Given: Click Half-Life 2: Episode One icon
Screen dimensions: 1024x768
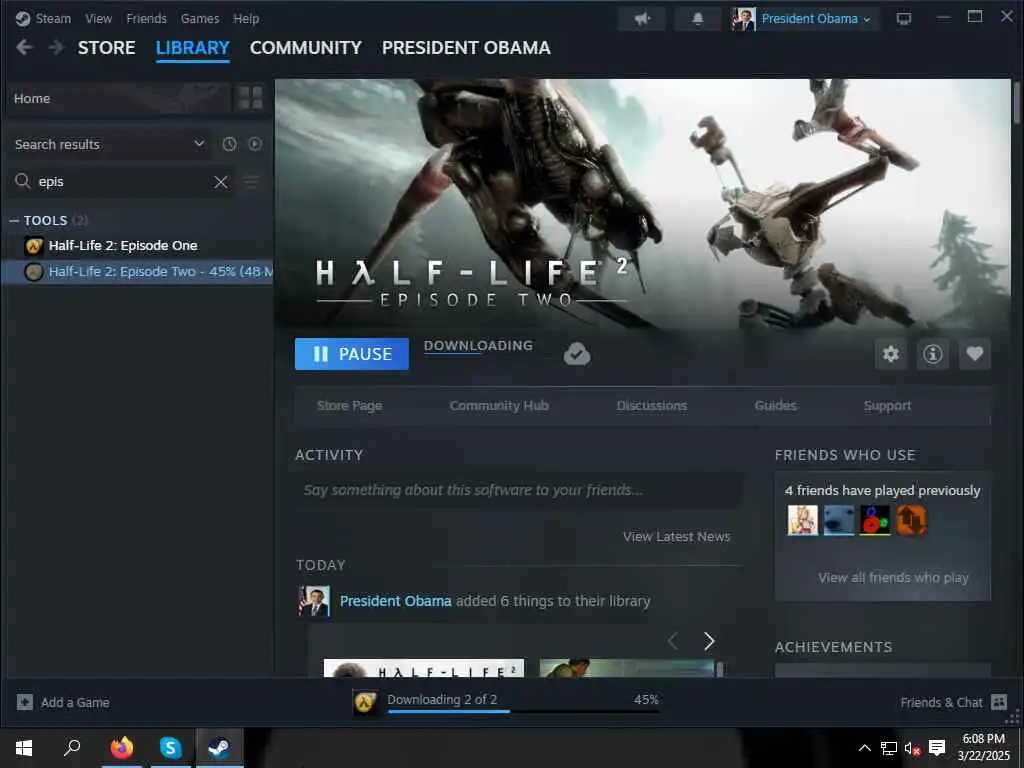Looking at the screenshot, I should click(34, 246).
